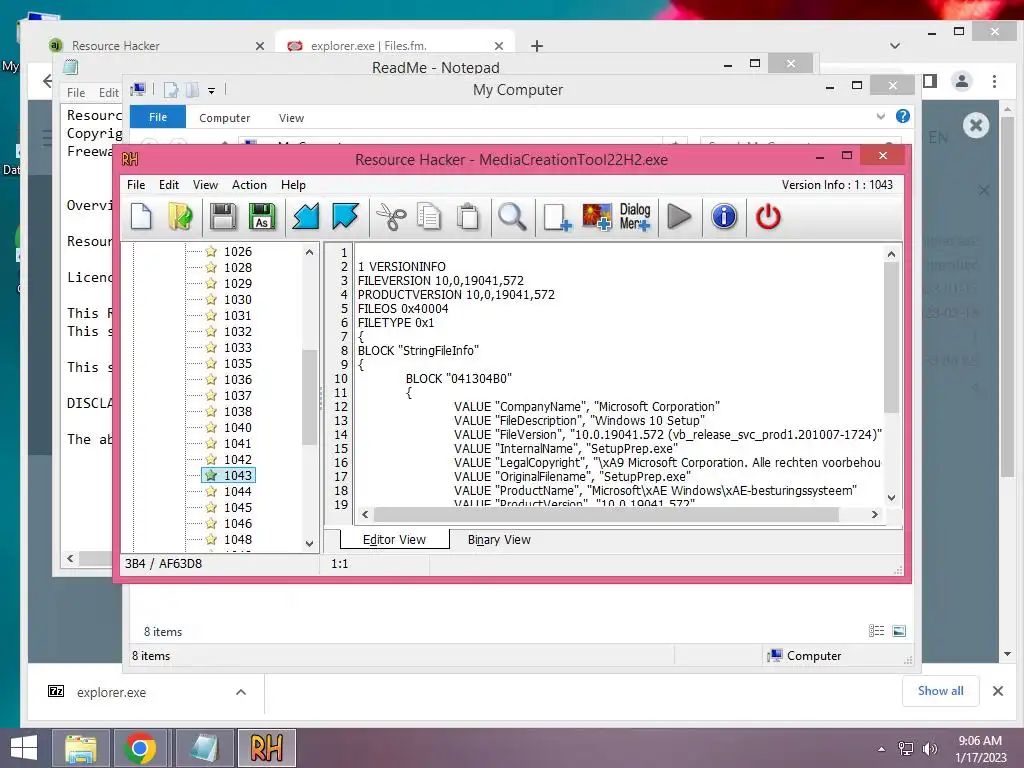Click the editor vertical scrollbar thumb
This screenshot has height=768, width=1024.
[891, 336]
